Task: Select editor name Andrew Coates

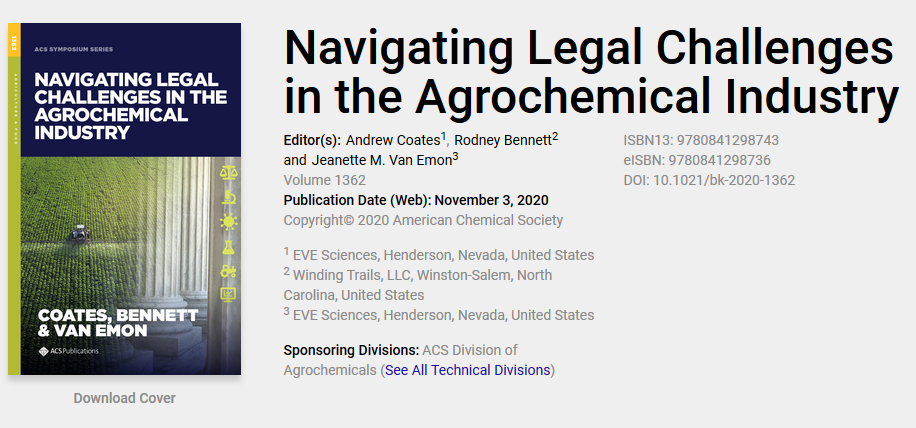Action: pos(393,141)
